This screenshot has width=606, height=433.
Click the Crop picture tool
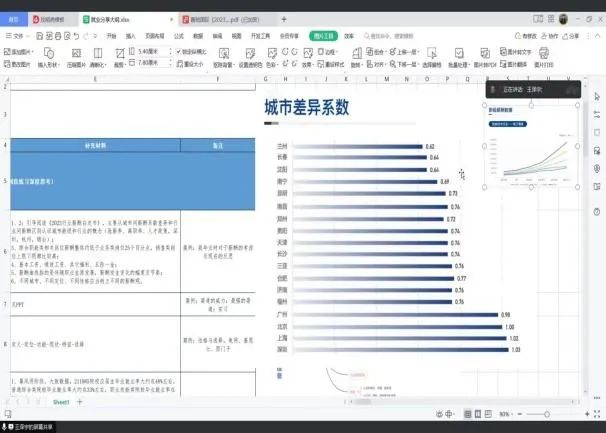point(120,50)
